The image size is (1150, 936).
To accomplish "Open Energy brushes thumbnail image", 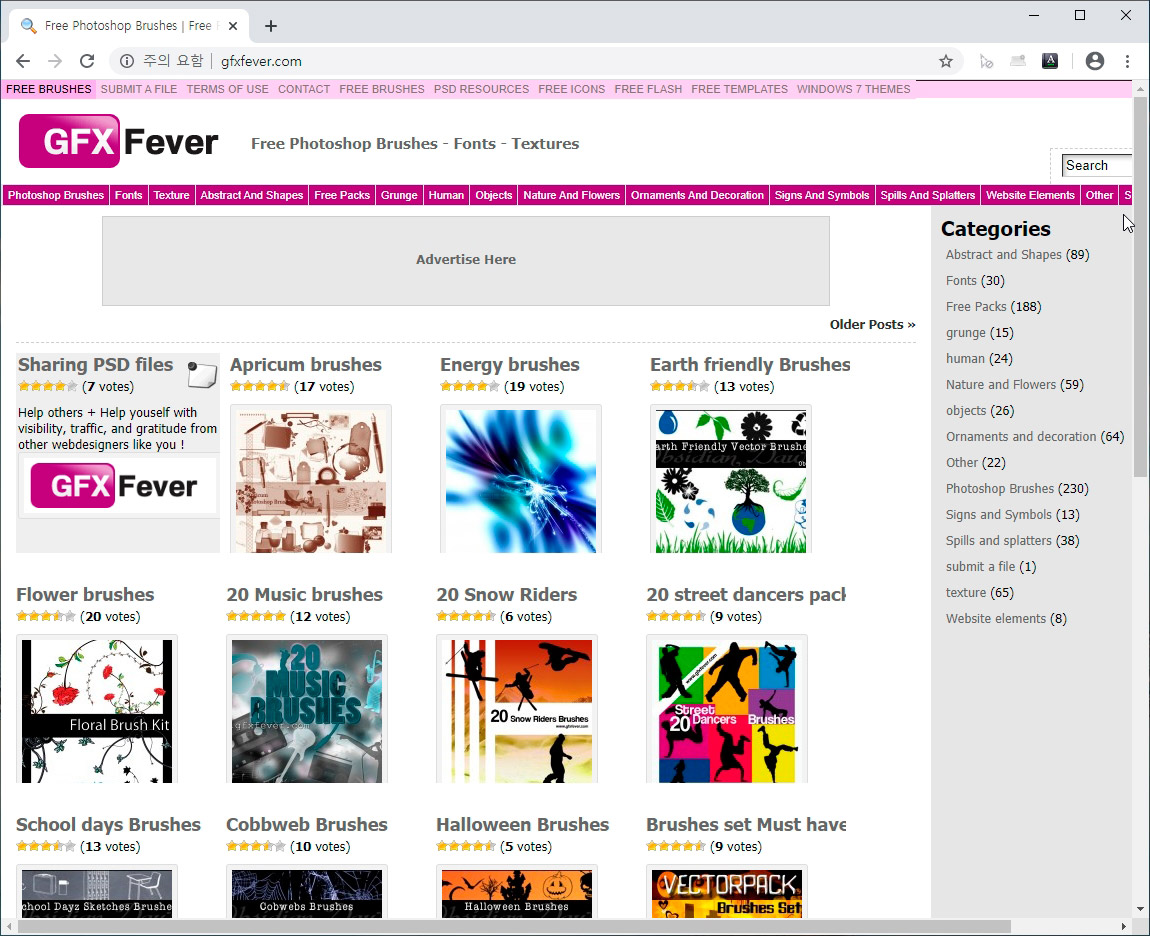I will tap(521, 480).
